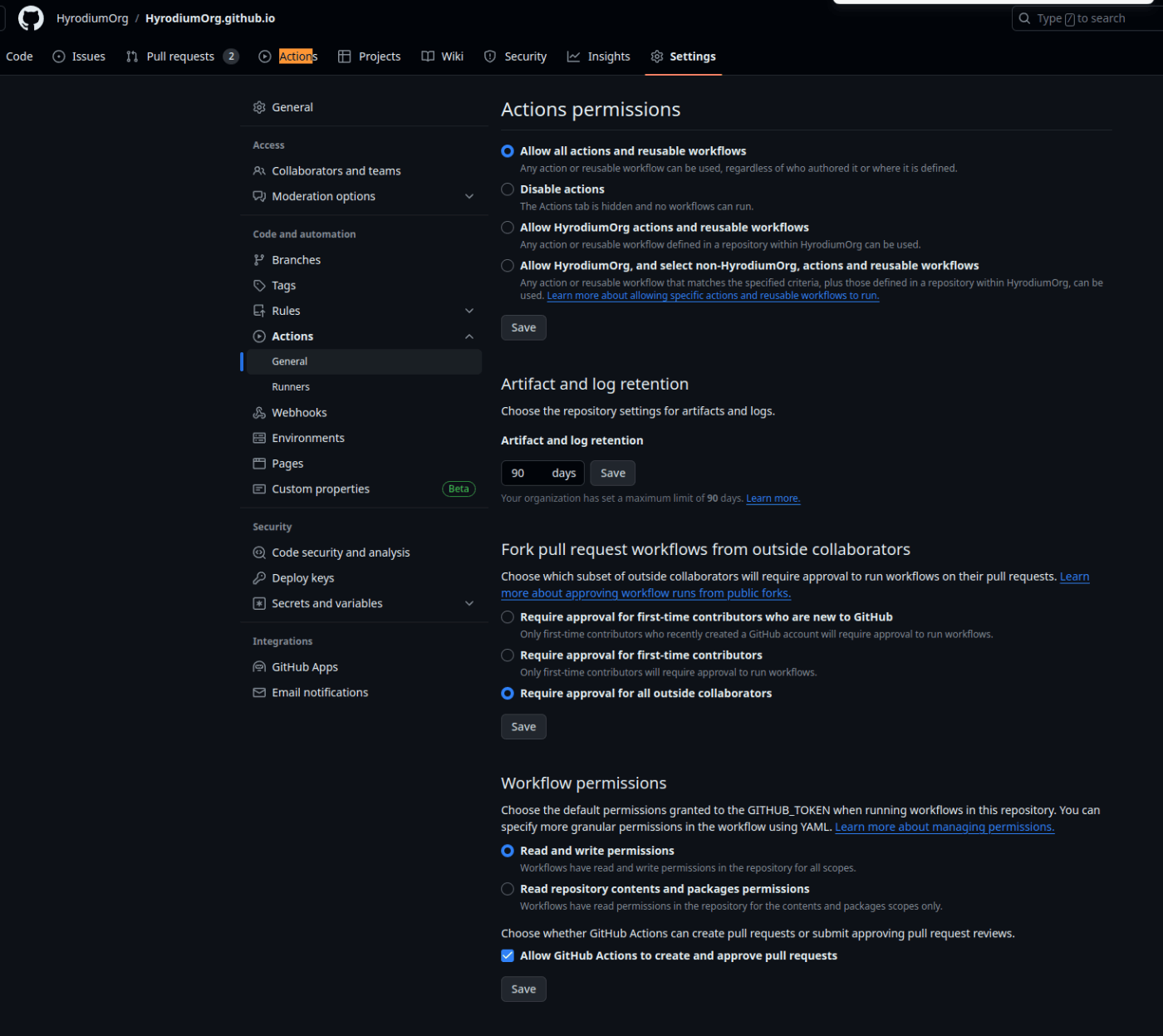Viewport: 1163px width, 1036px height.
Task: Click the Beta label on Custom properties
Action: click(x=459, y=489)
